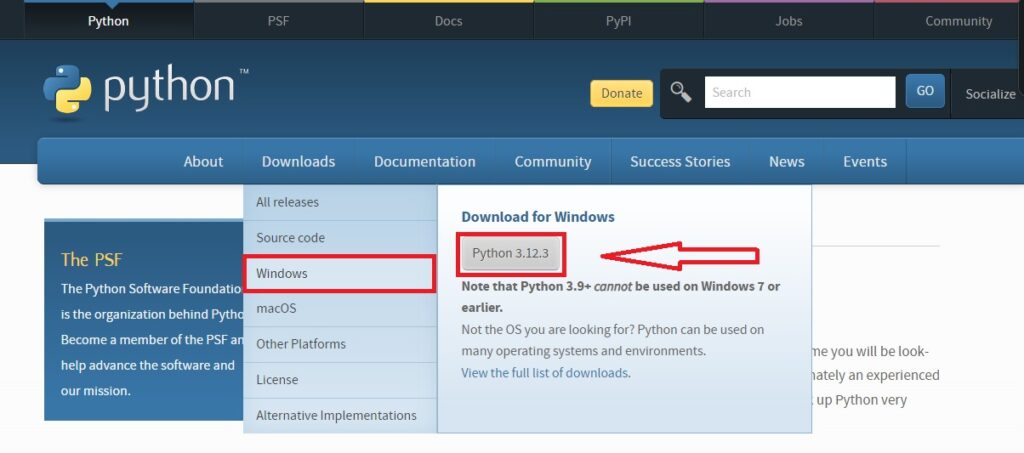The height and width of the screenshot is (453, 1024).
Task: Switch to the PyPI top tab
Action: (618, 21)
